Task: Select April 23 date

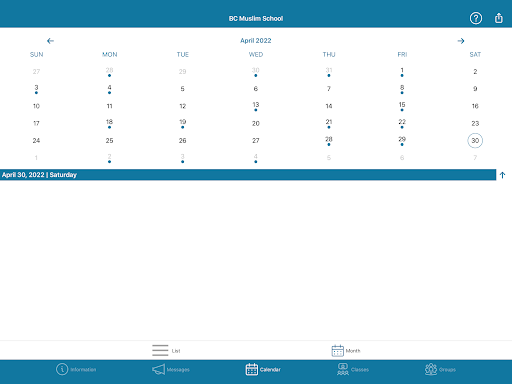Action: 475,123
